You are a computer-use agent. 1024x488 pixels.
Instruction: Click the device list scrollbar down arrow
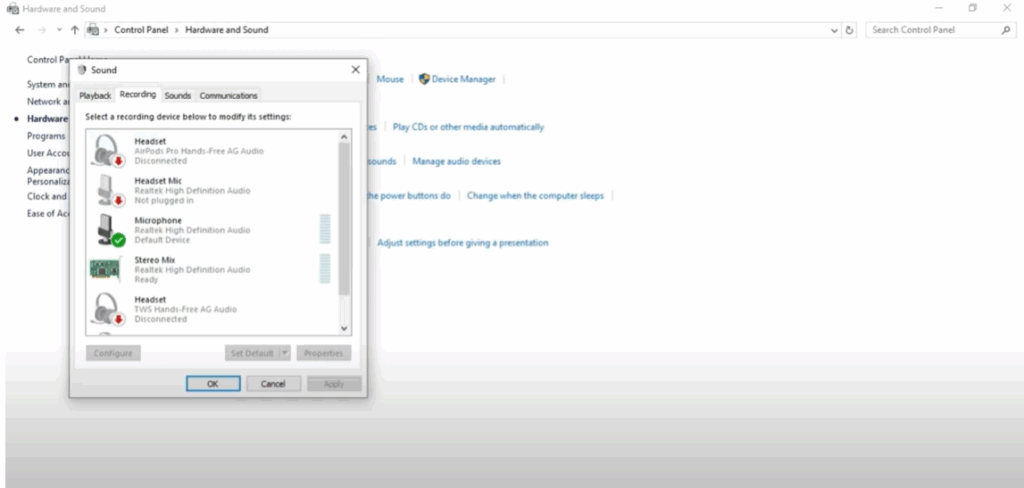click(345, 327)
